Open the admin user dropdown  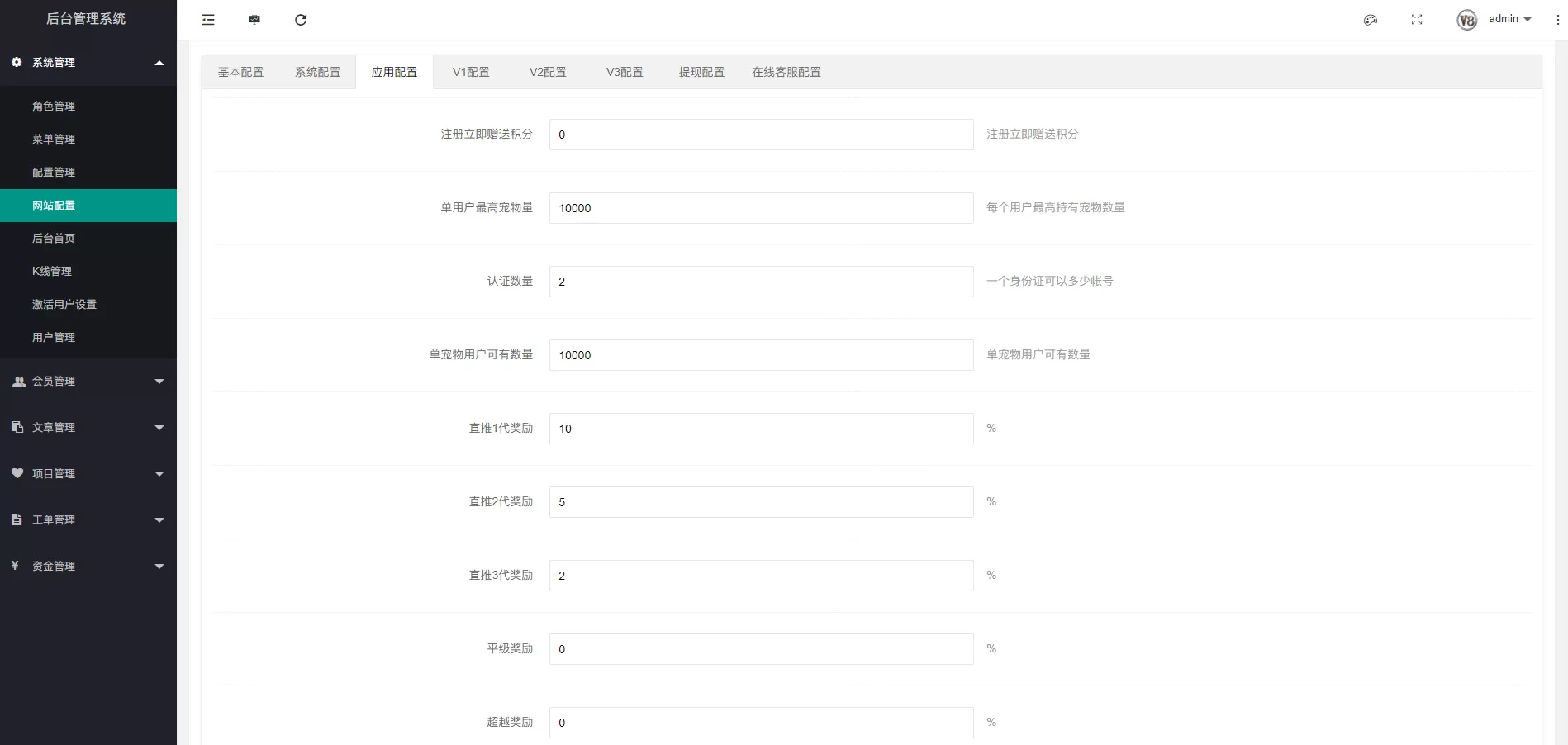pyautogui.click(x=1510, y=19)
